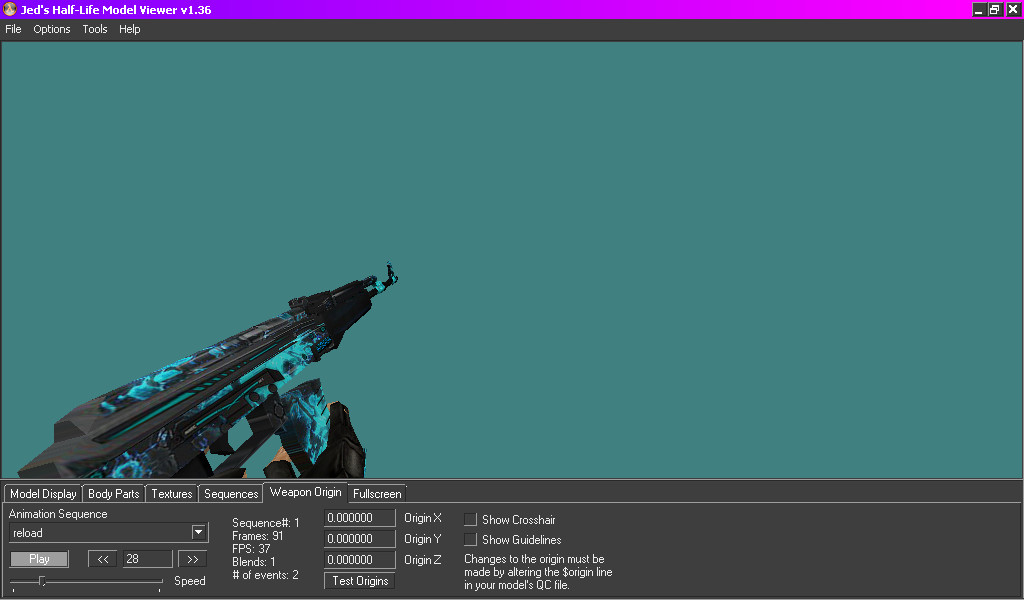Viewport: 1024px width, 600px height.
Task: Click the Test Origins button
Action: tap(359, 580)
